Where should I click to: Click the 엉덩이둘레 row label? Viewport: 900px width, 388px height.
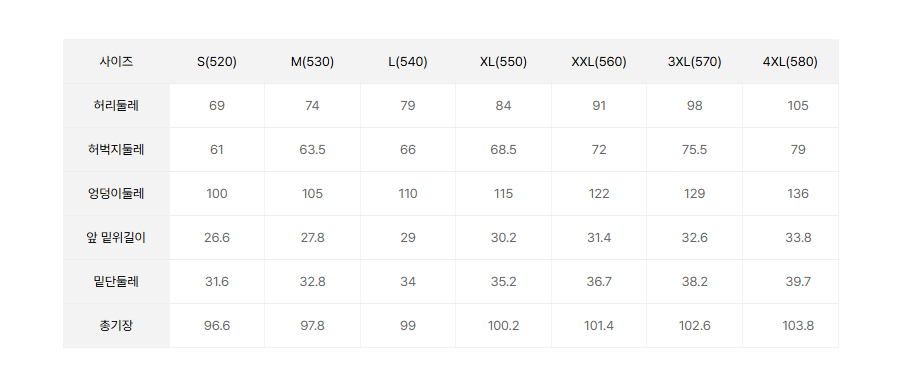[116, 193]
